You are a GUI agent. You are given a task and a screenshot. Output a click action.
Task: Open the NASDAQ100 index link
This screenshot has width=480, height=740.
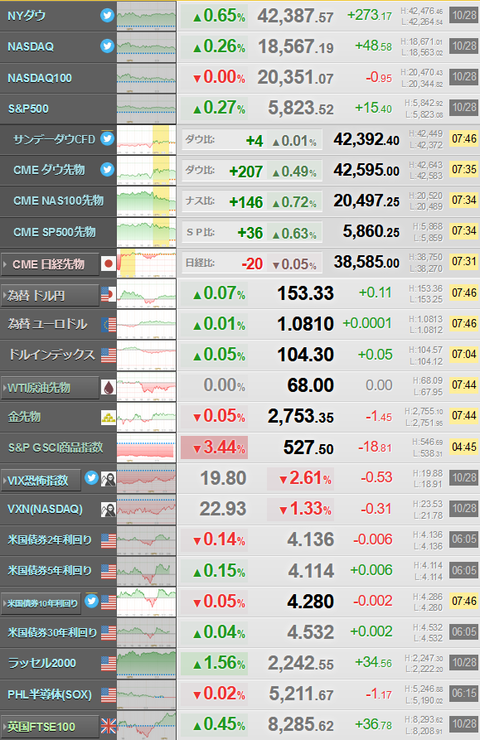pos(40,78)
